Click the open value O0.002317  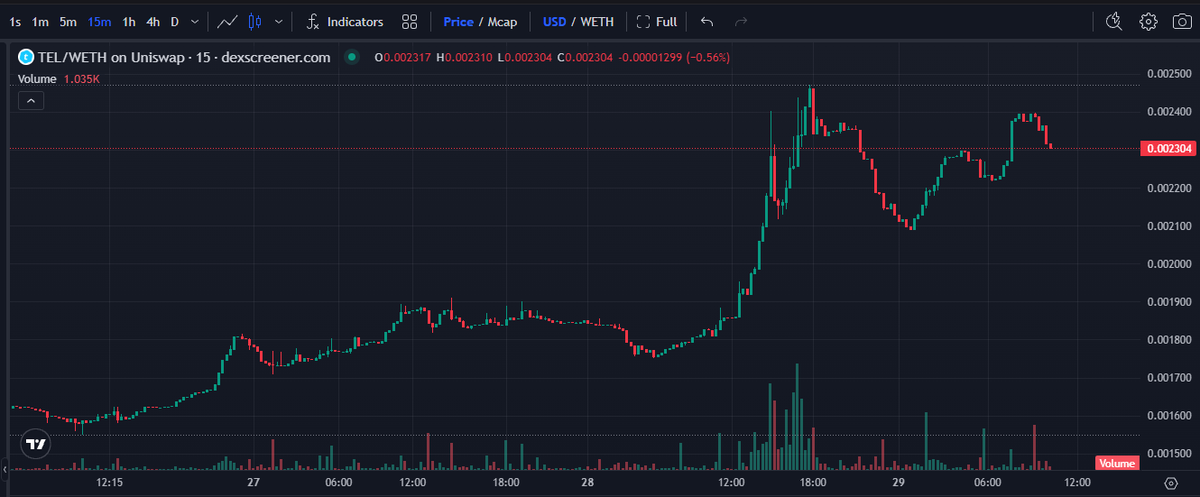(403, 57)
